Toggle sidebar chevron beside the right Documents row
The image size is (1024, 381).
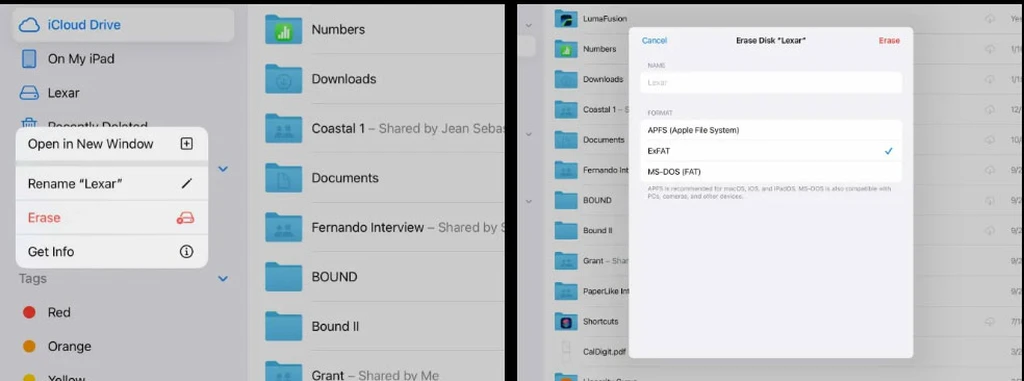(x=528, y=134)
